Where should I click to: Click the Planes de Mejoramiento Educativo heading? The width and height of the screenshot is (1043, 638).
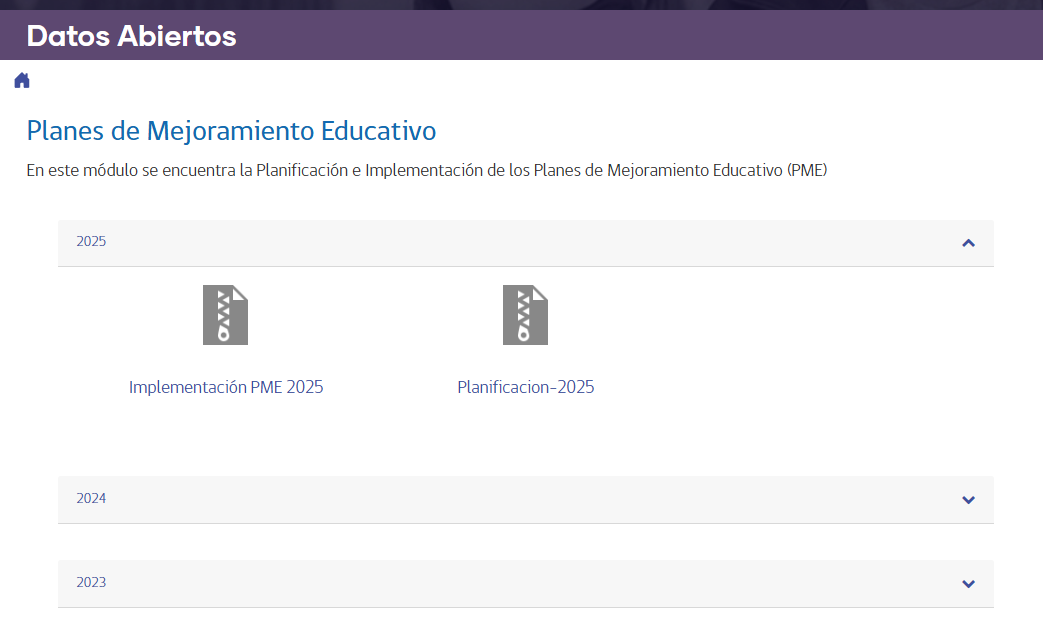tap(231, 131)
